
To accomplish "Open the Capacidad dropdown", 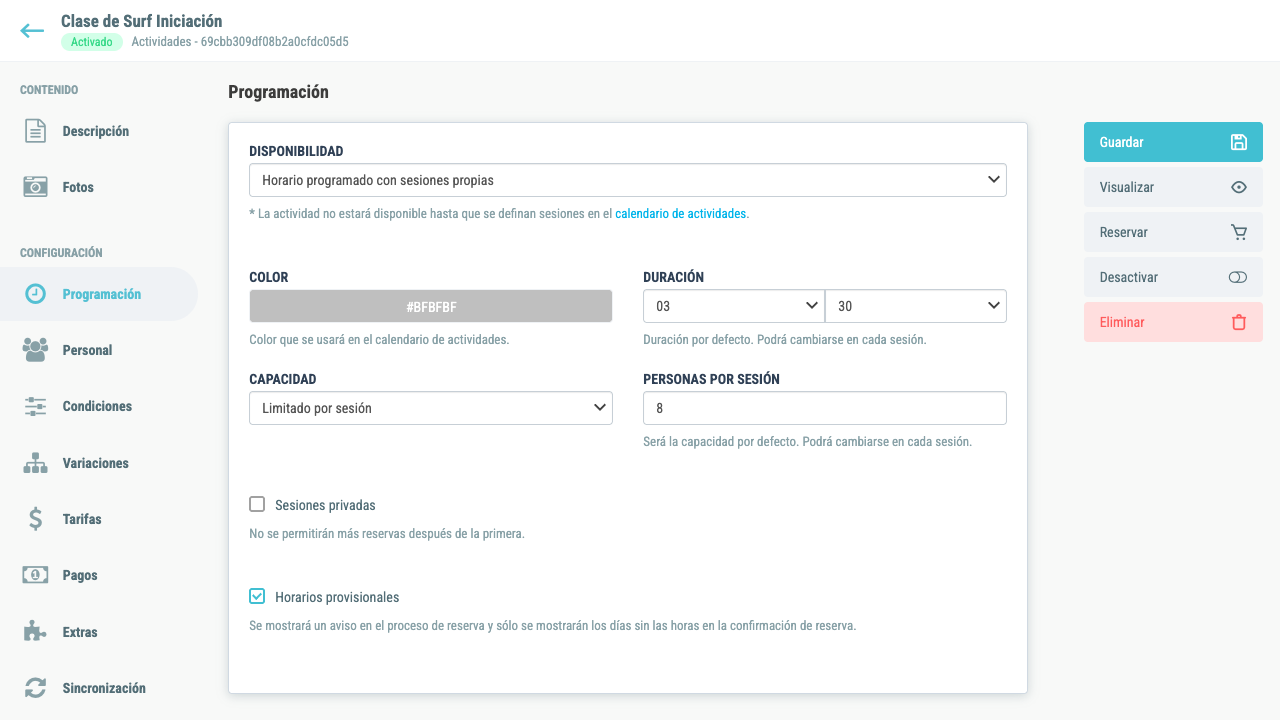I will pos(431,408).
